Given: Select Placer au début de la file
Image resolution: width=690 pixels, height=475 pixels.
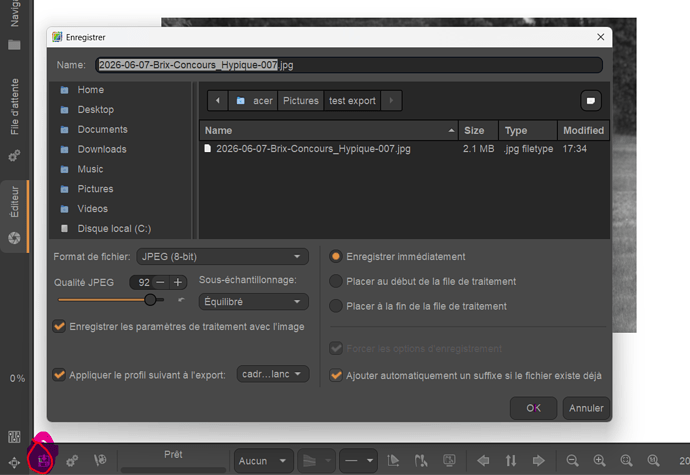Looking at the screenshot, I should click(x=336, y=281).
